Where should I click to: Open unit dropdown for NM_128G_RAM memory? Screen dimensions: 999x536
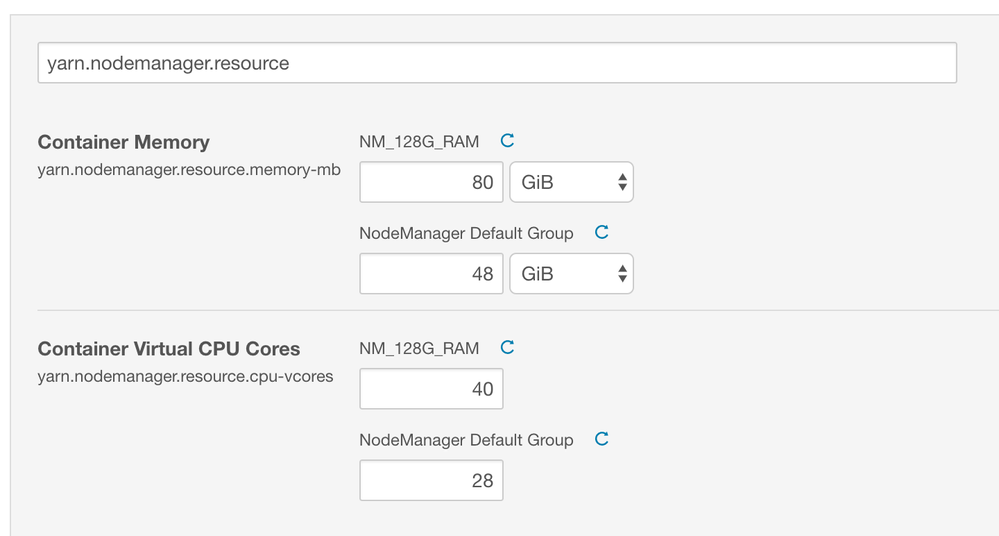pos(571,182)
